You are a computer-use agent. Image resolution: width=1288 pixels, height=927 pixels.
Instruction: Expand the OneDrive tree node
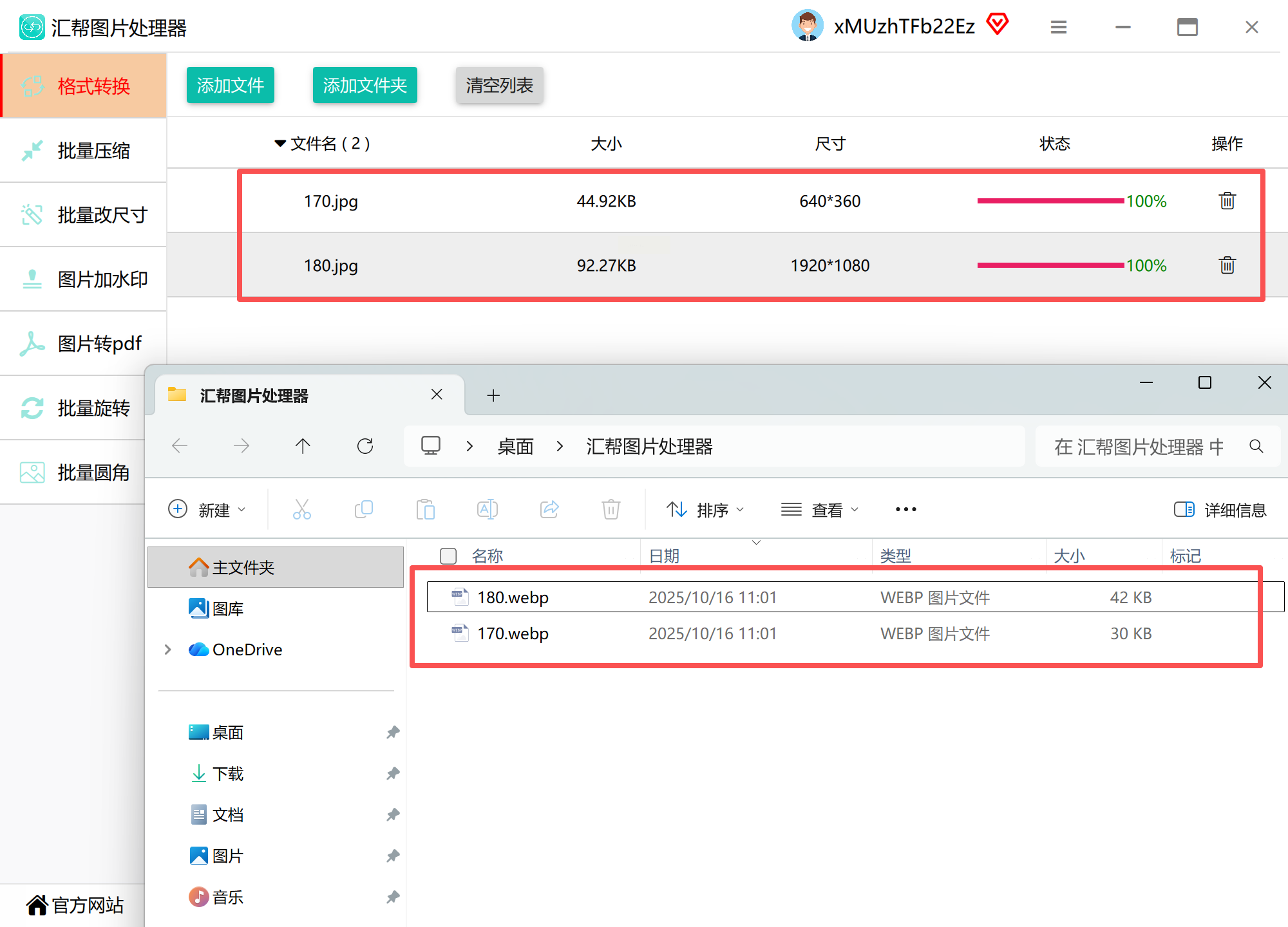point(168,650)
